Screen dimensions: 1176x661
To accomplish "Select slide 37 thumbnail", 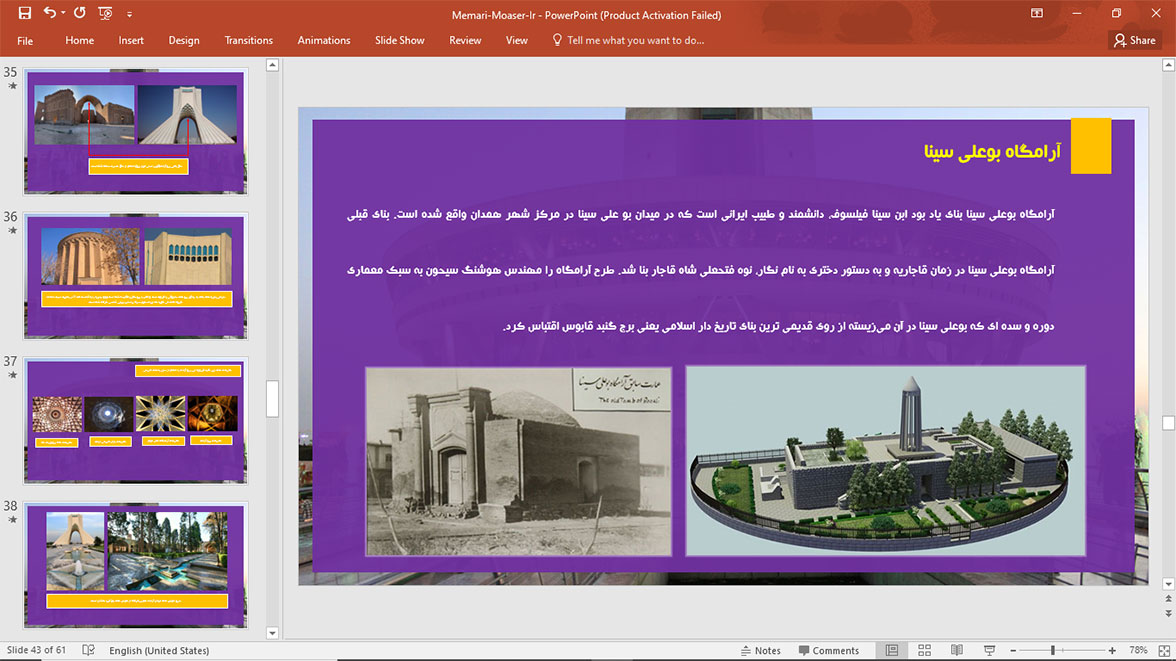I will (135, 421).
